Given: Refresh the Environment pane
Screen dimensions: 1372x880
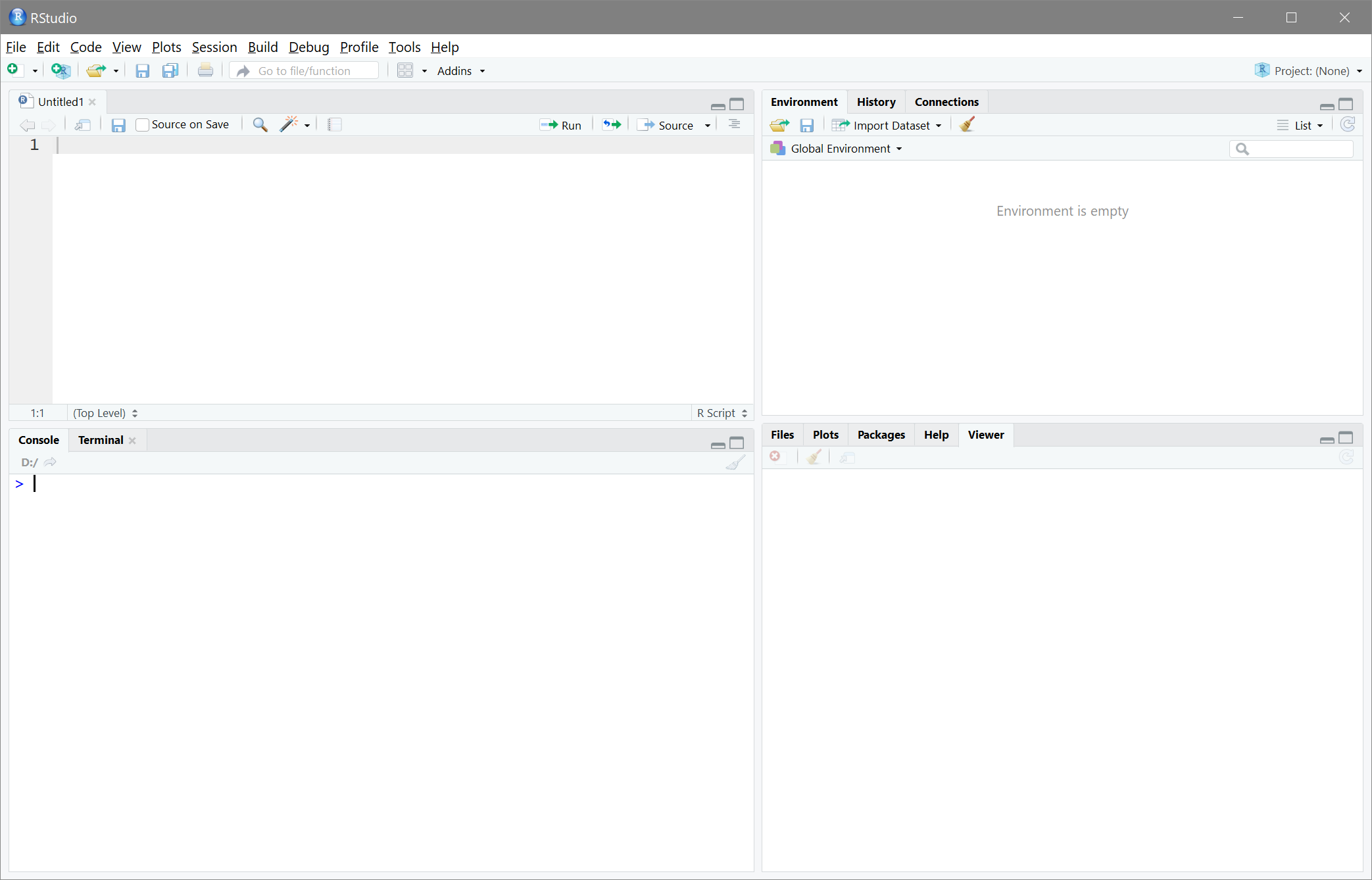Looking at the screenshot, I should [x=1348, y=125].
